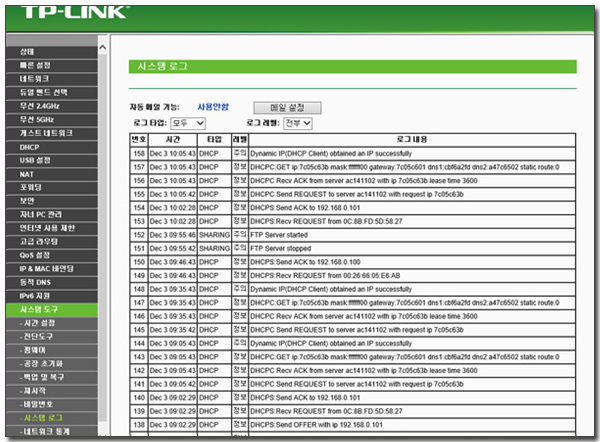Image resolution: width=600 pixels, height=442 pixels.
Task: Open the DHCP sidebar menu
Action: coord(52,147)
